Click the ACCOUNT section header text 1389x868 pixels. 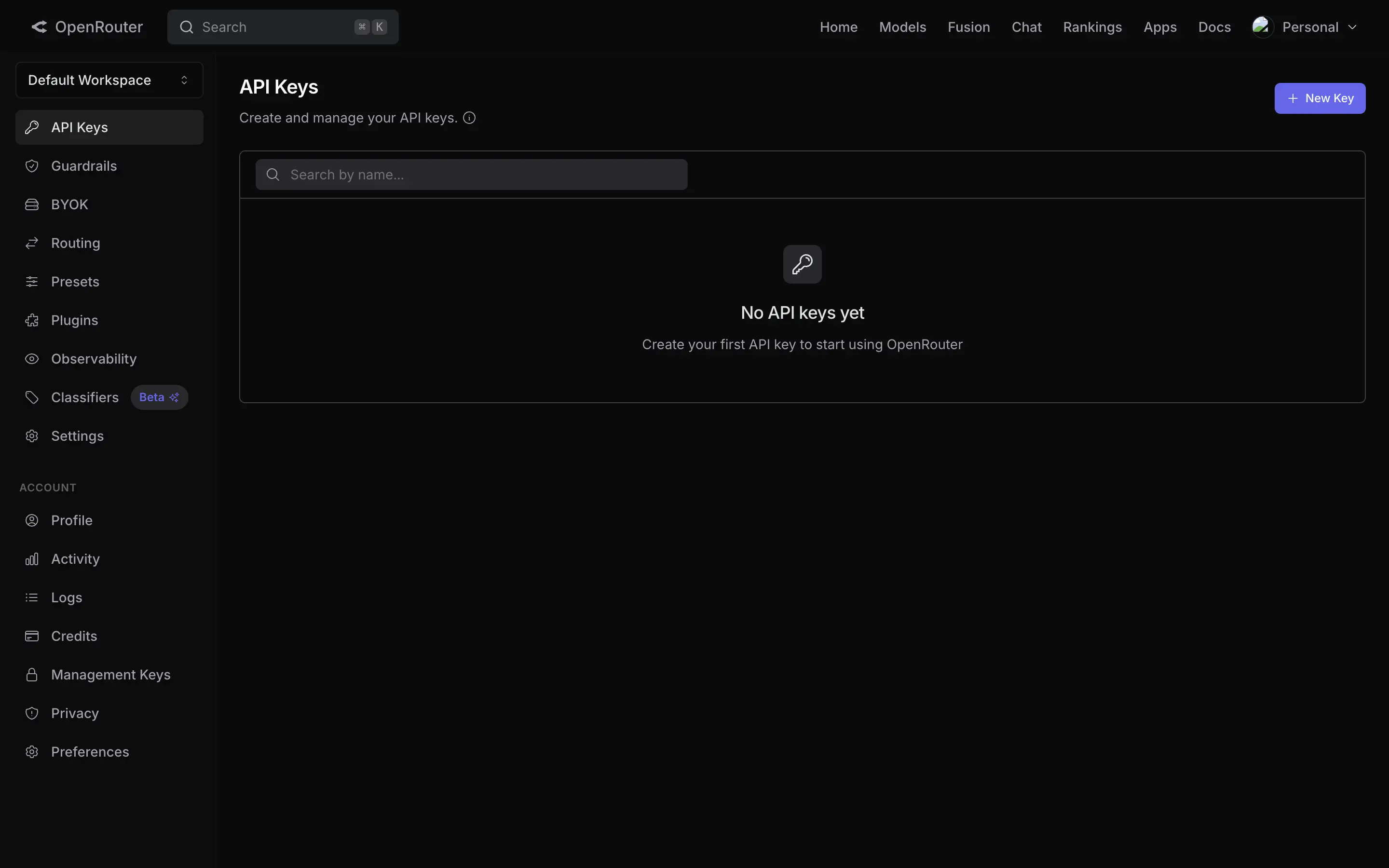point(48,488)
